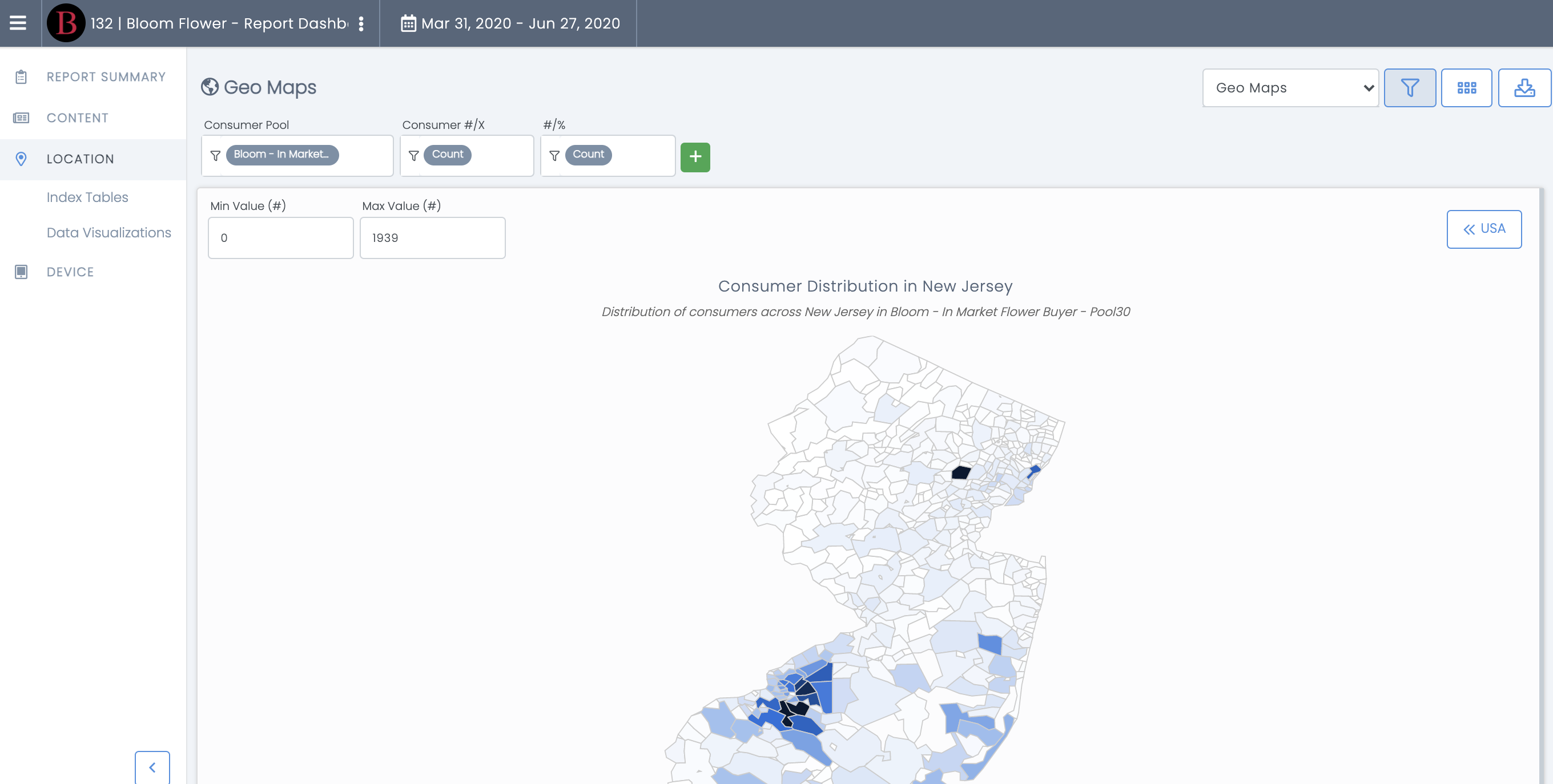This screenshot has height=784, width=1553.
Task: Collapse the sidebar with the chevron button
Action: (x=152, y=767)
